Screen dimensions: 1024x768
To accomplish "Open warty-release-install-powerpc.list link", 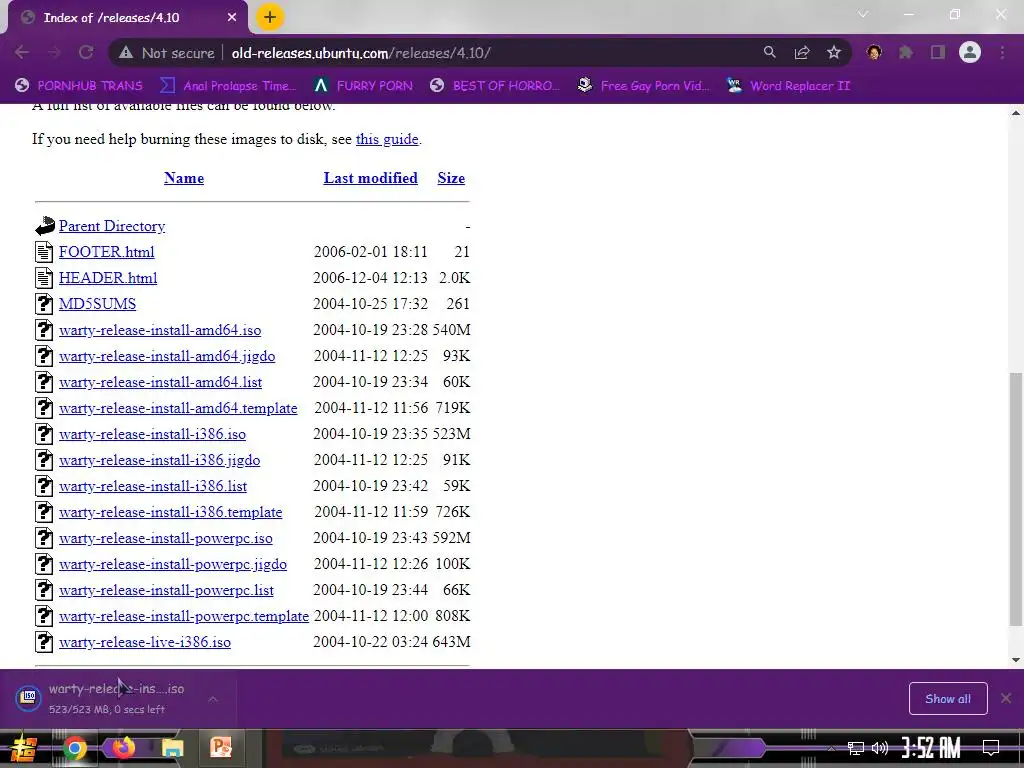I will click(x=167, y=590).
